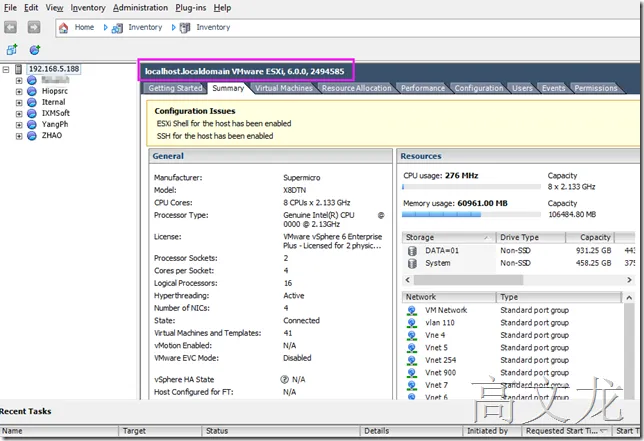Click the New Virtual Machine toolbar icon
This screenshot has height=441, width=644.
12,50
